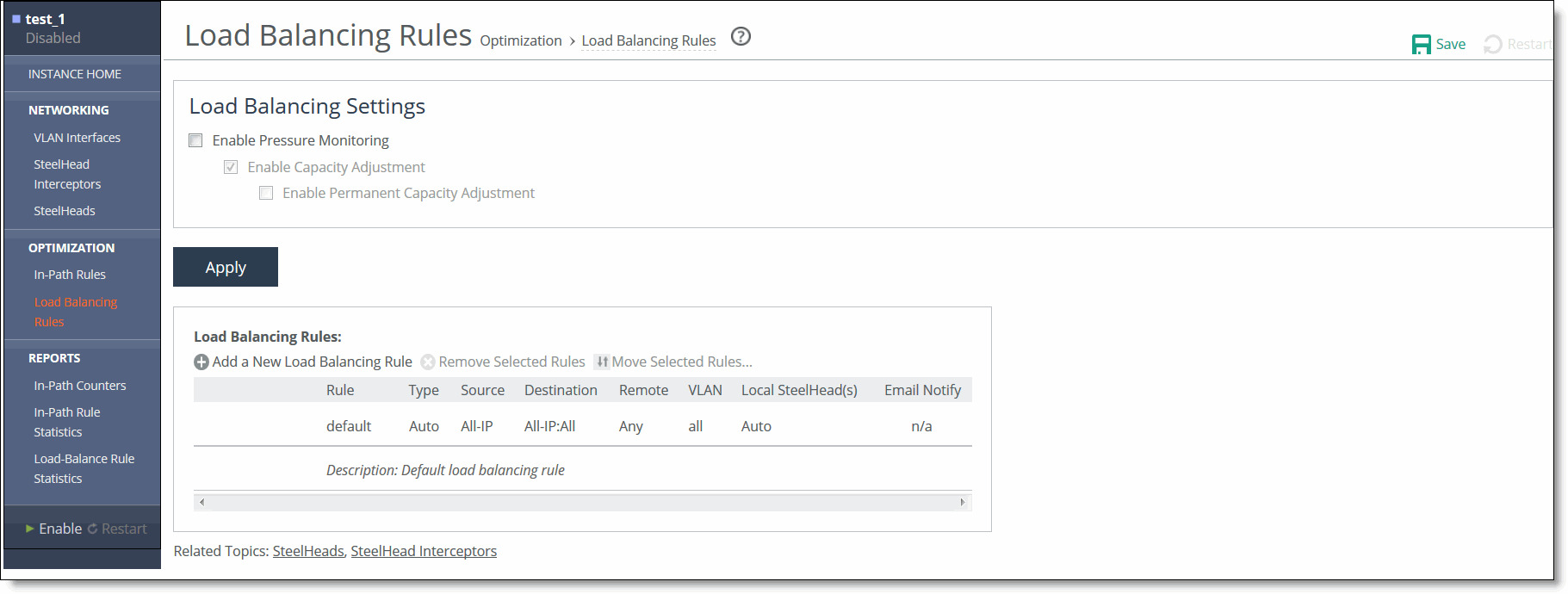Toggle Enable Capacity Adjustment checkbox
1568x594 pixels.
pyautogui.click(x=231, y=167)
